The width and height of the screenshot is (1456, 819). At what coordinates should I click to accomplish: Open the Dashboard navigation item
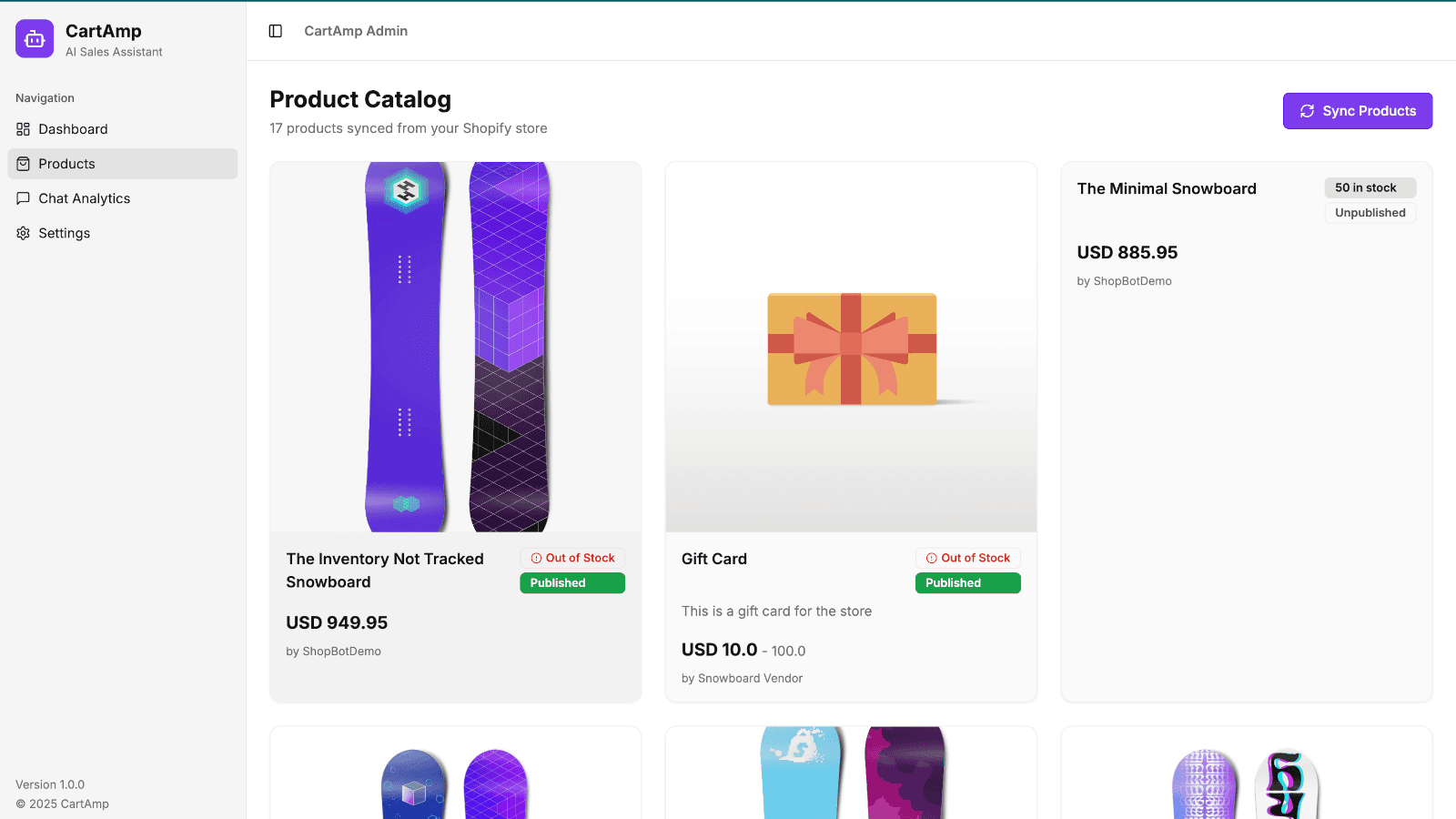73,129
